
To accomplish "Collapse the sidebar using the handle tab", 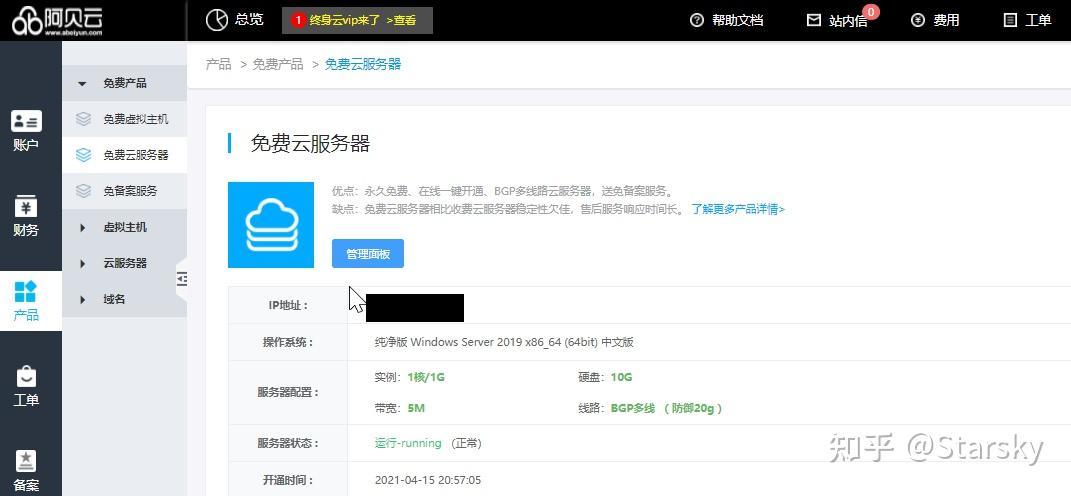I will click(x=182, y=278).
